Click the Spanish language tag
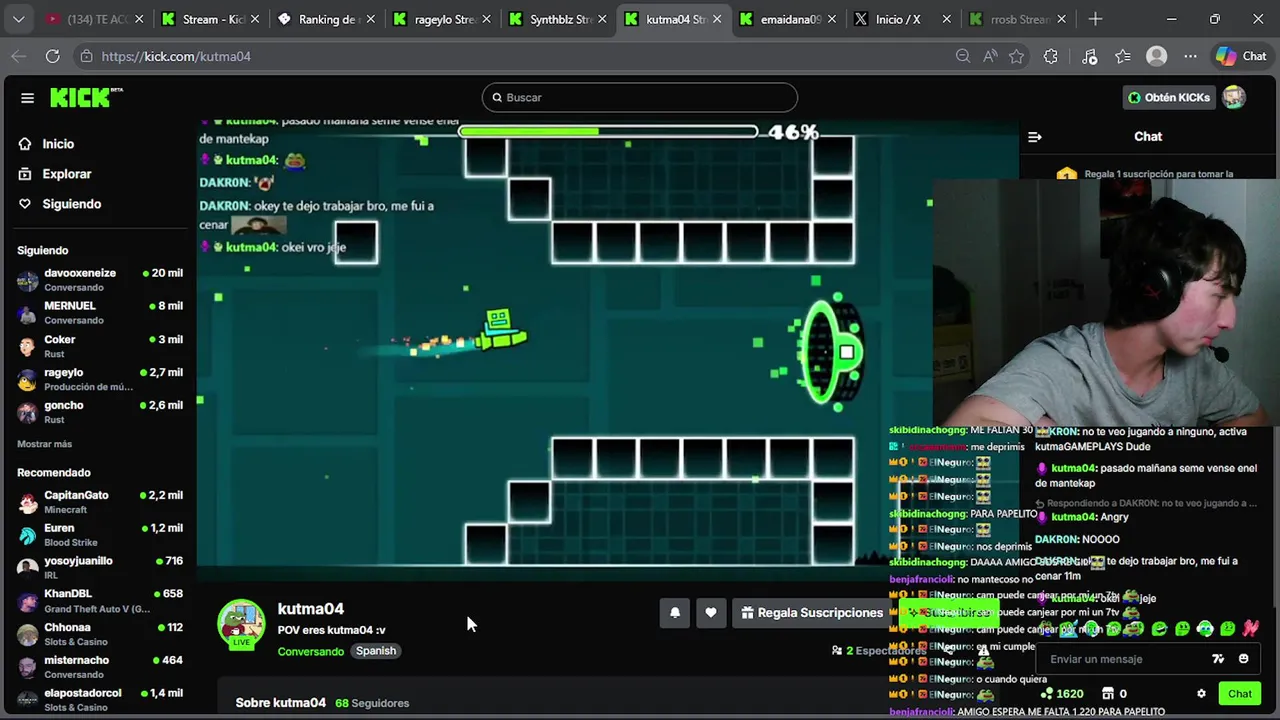The image size is (1280, 720). (376, 651)
